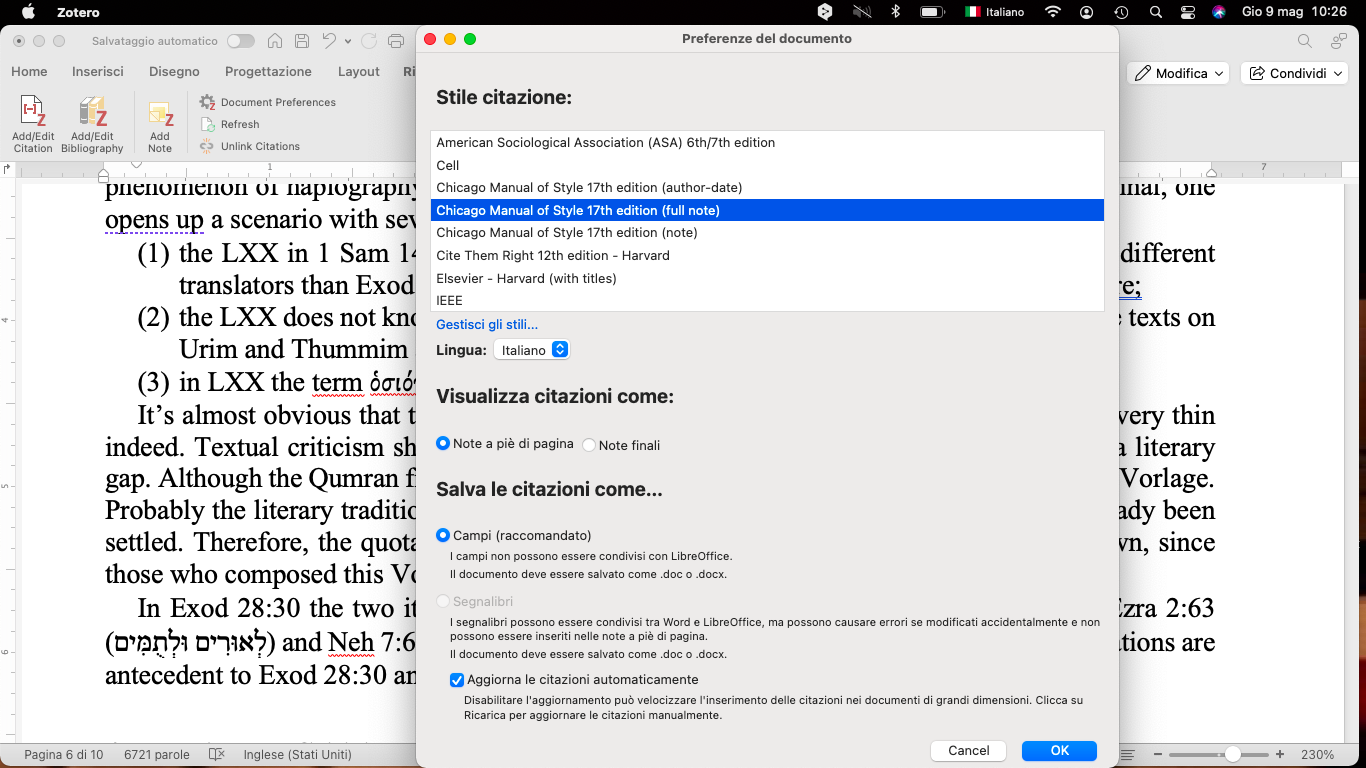The height and width of the screenshot is (768, 1366).
Task: Open the Zotero menu in menu bar
Action: (80, 12)
